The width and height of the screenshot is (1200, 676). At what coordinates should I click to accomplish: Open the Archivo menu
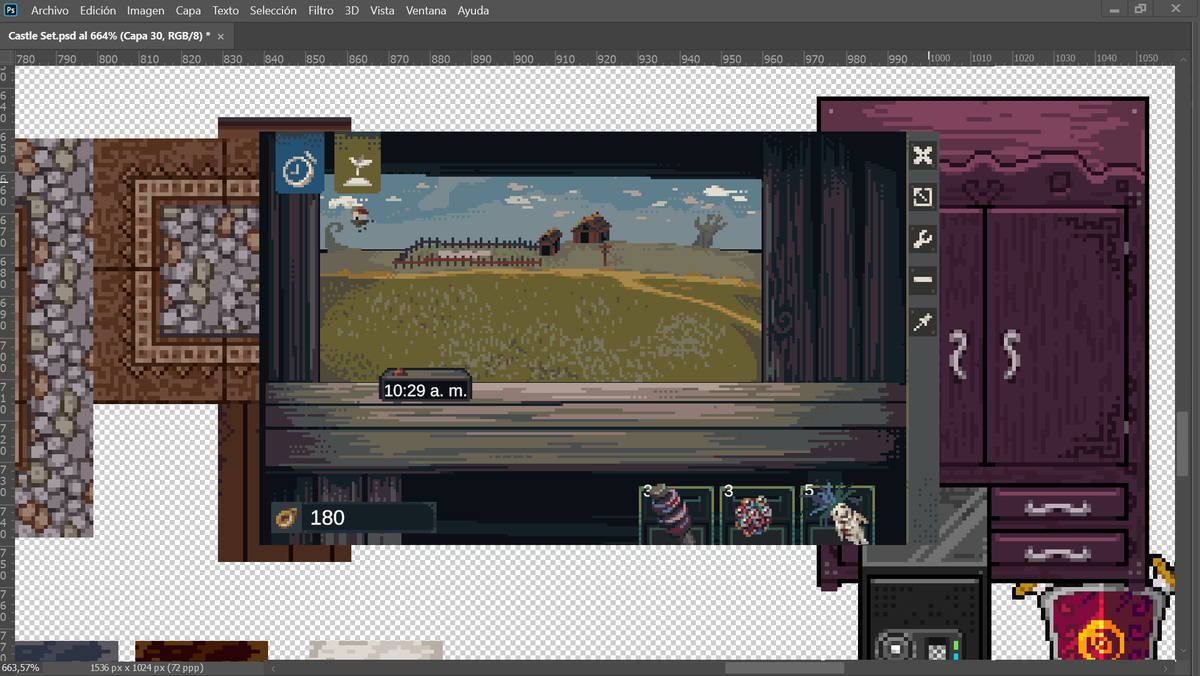click(50, 10)
